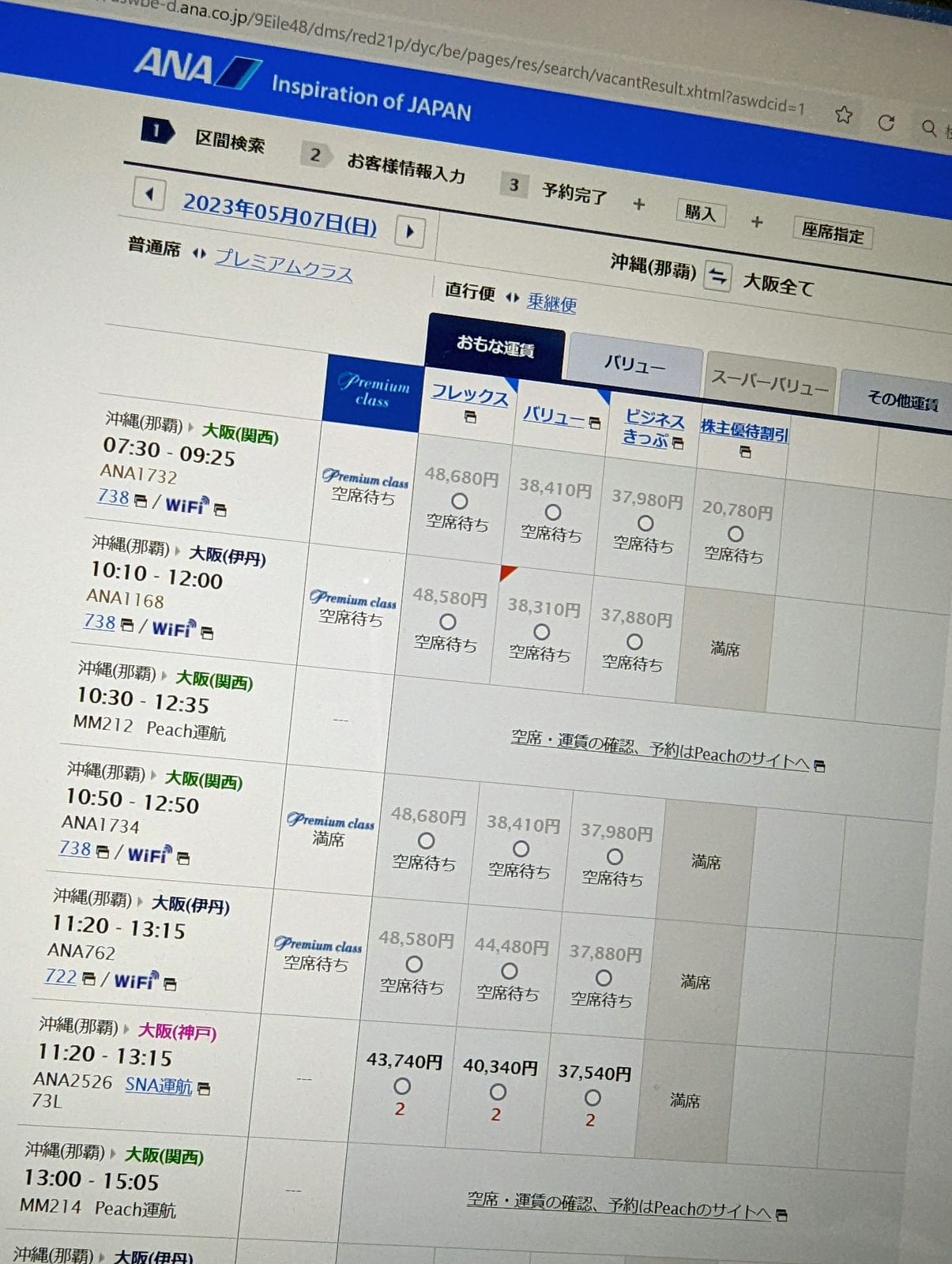Screen dimensions: 952x1264
Task: Open 座席指定 step button
Action: pos(833,231)
